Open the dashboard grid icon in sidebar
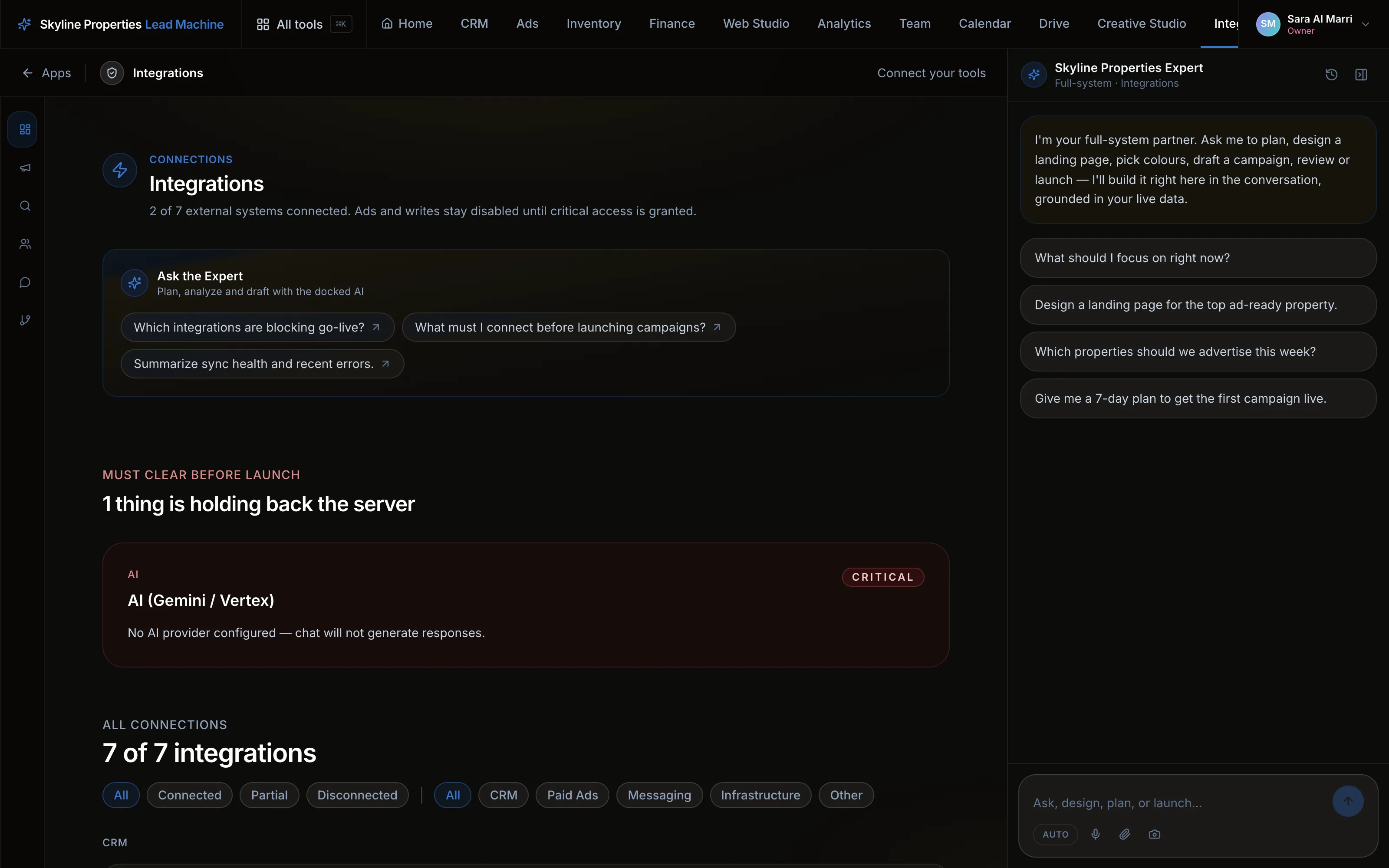 coord(25,129)
